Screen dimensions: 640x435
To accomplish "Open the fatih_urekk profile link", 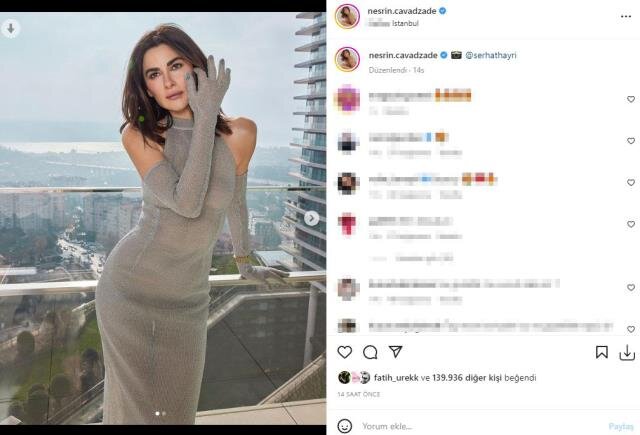I will [x=396, y=378].
